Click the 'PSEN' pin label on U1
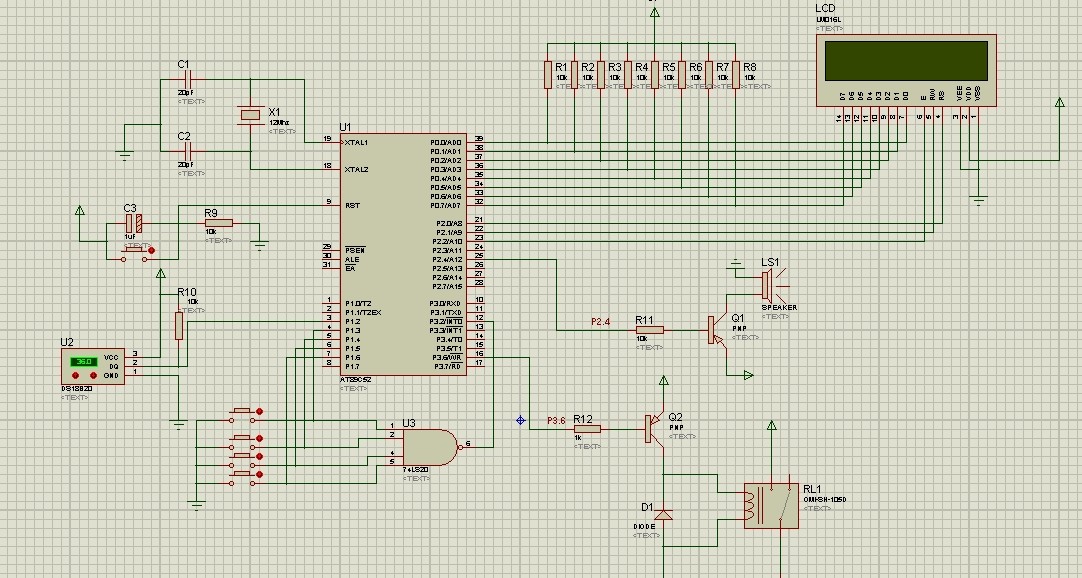The width and height of the screenshot is (1082, 578). point(355,250)
